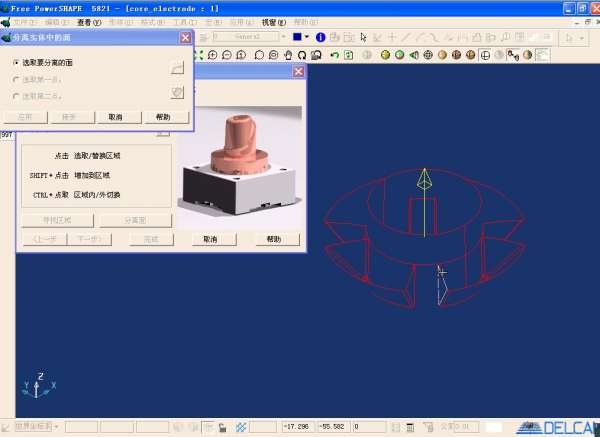
Task: Click the blue info icon in toolbar
Action: click(x=320, y=37)
